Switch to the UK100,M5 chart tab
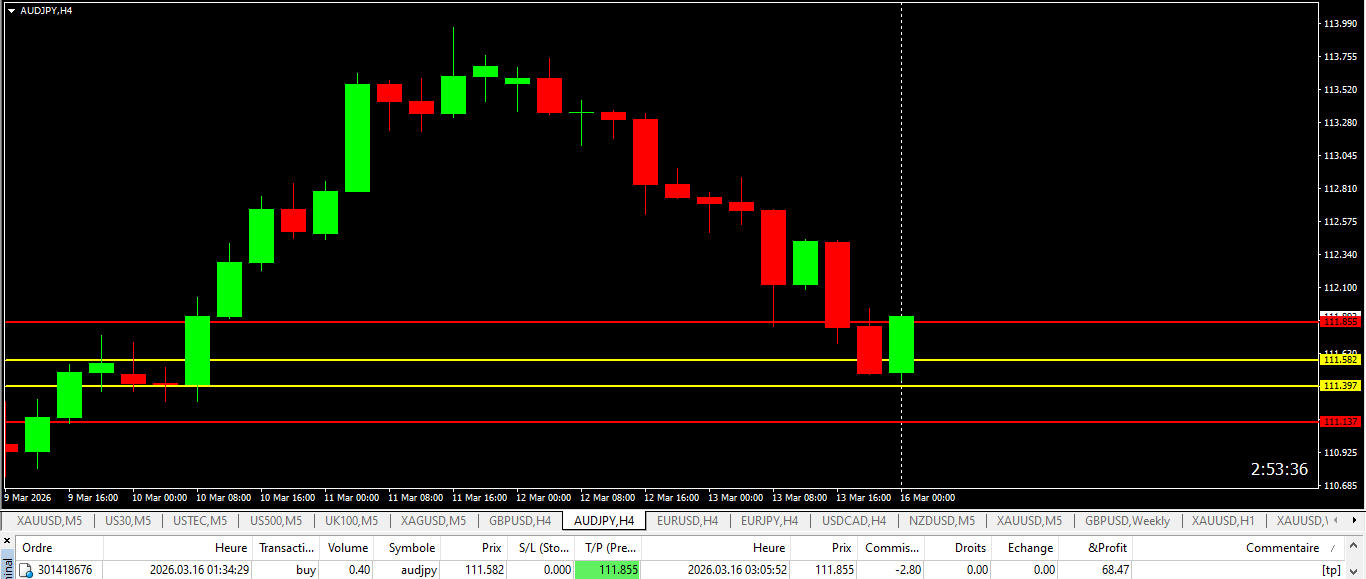 pos(351,521)
